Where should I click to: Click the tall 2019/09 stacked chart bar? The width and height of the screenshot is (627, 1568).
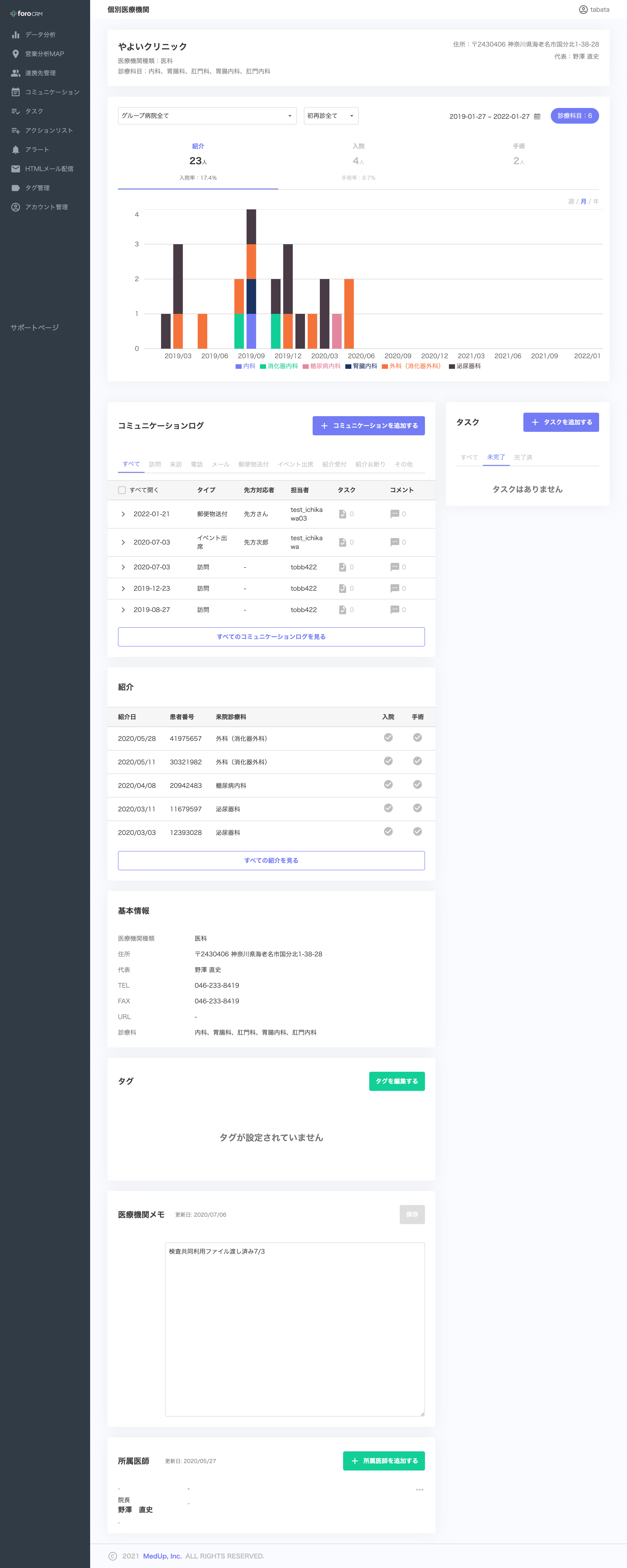[x=251, y=279]
